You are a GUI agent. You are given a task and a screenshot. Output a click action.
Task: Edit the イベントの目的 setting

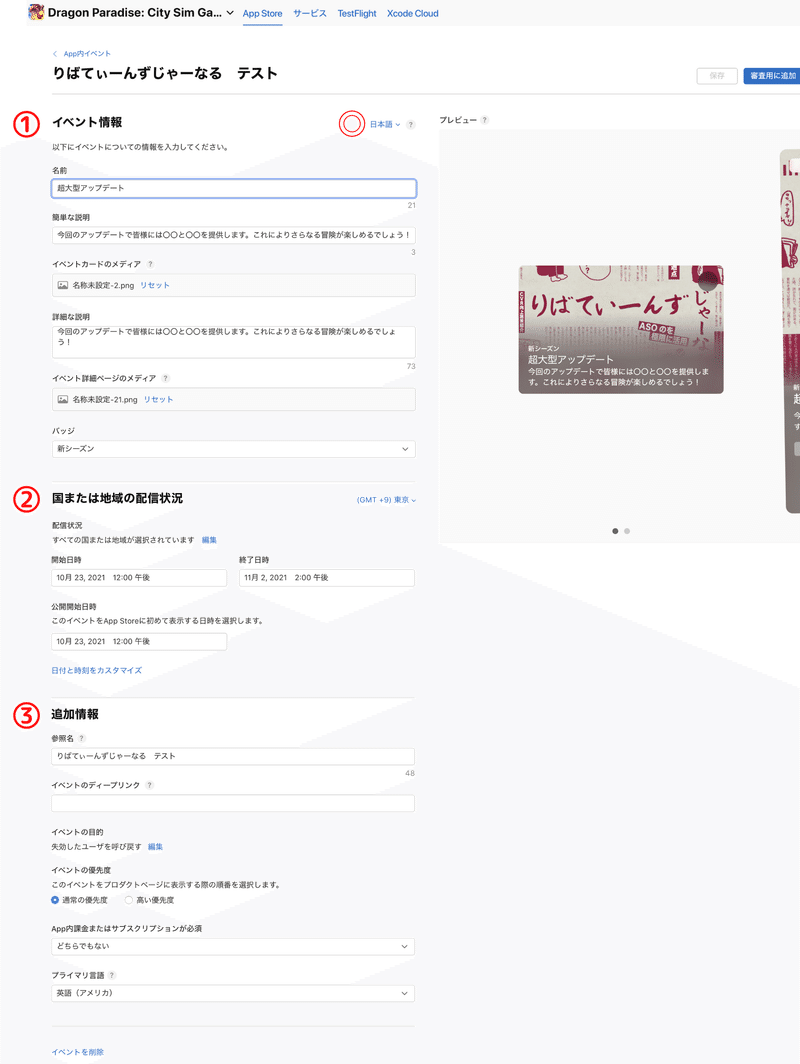(155, 847)
